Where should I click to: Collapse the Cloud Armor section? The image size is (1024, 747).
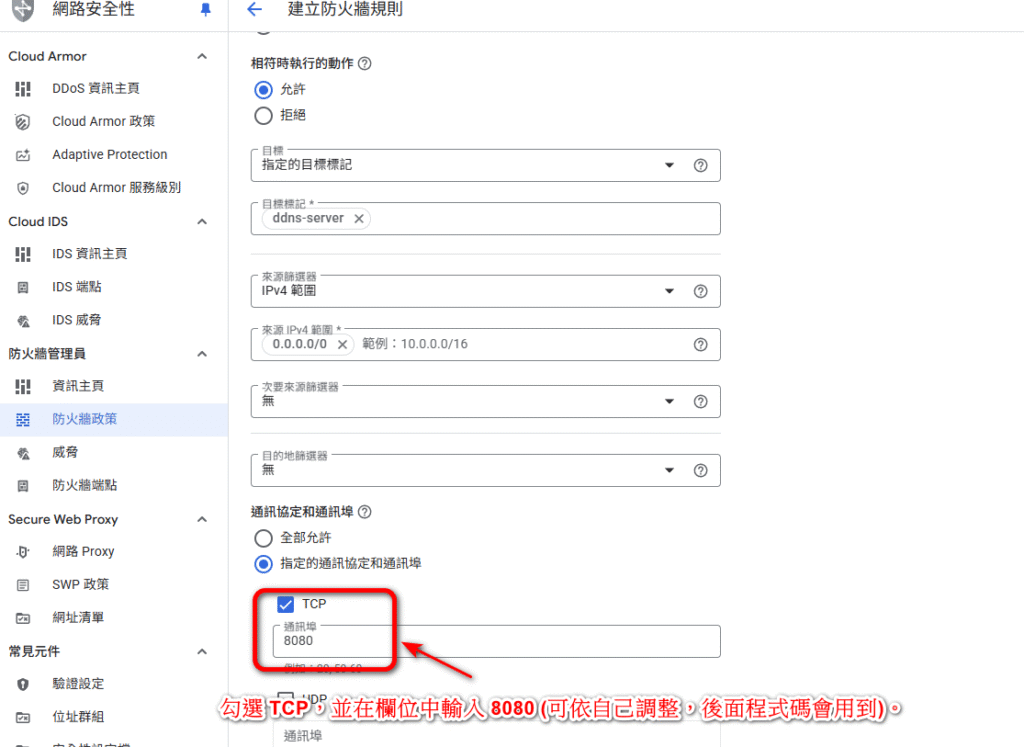pos(202,56)
